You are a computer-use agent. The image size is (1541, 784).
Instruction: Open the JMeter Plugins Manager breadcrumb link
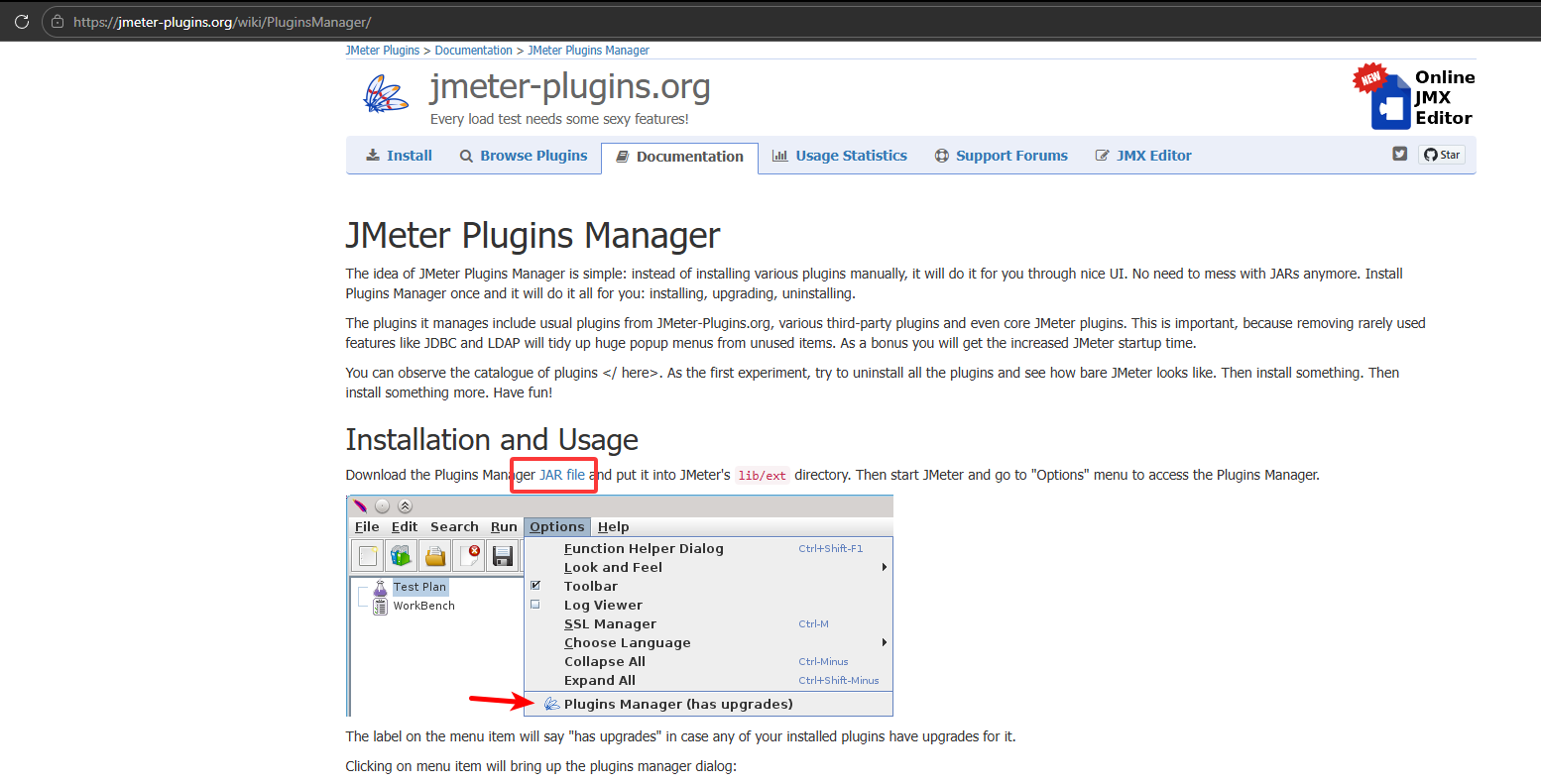tap(588, 51)
